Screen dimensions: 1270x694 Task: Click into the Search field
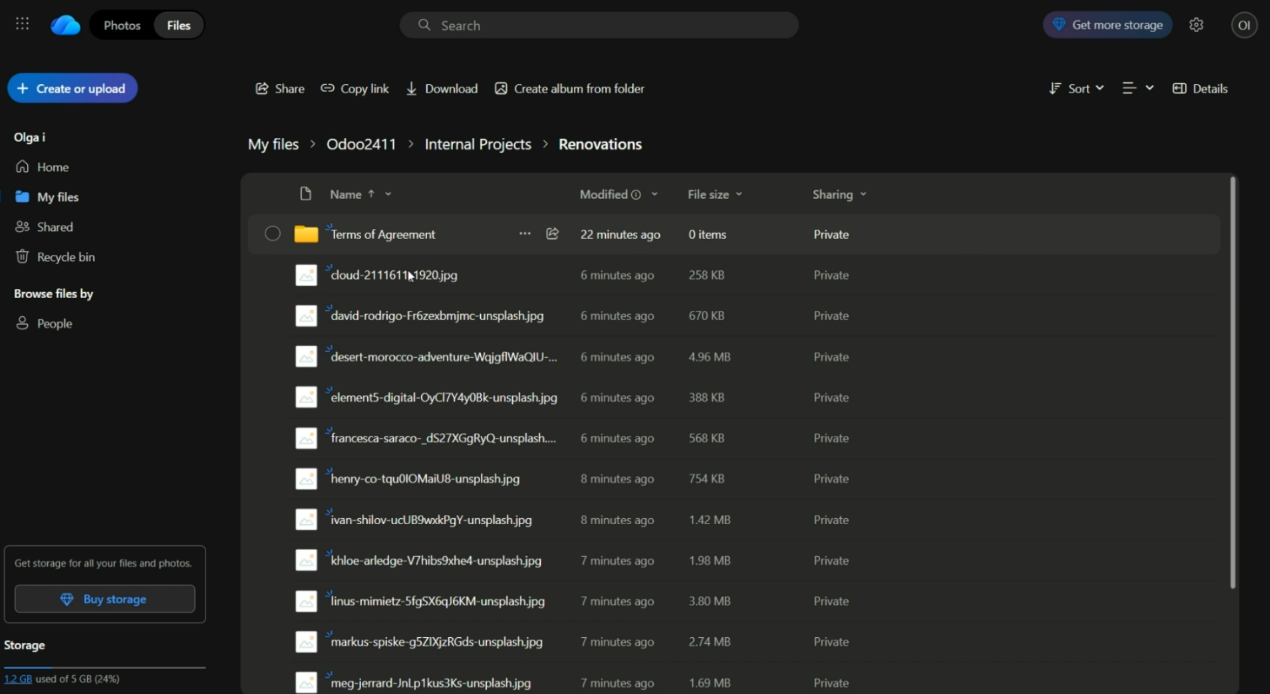(600, 25)
